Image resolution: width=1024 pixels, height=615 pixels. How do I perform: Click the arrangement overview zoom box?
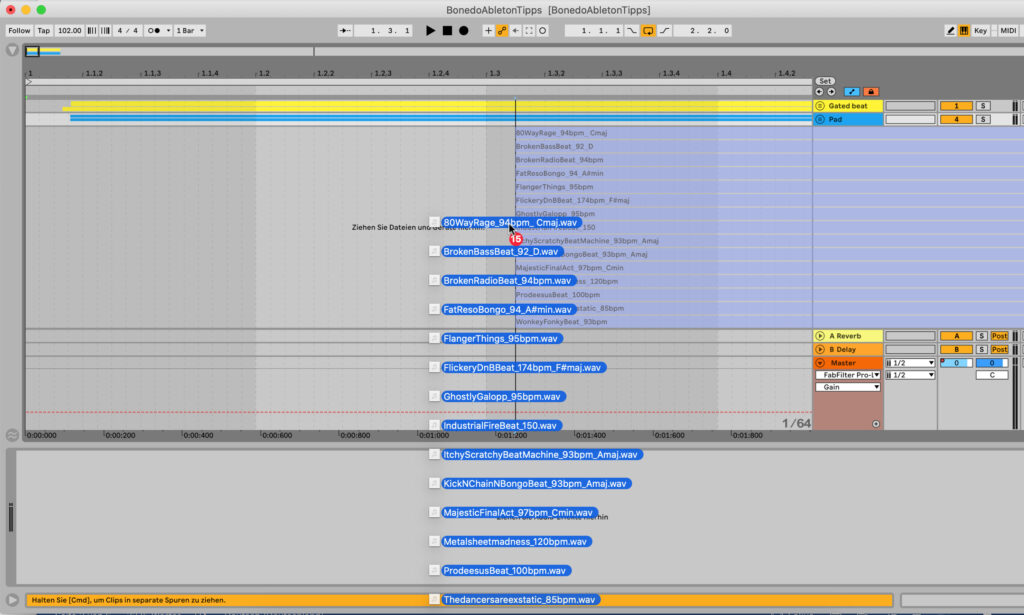pyautogui.click(x=33, y=51)
